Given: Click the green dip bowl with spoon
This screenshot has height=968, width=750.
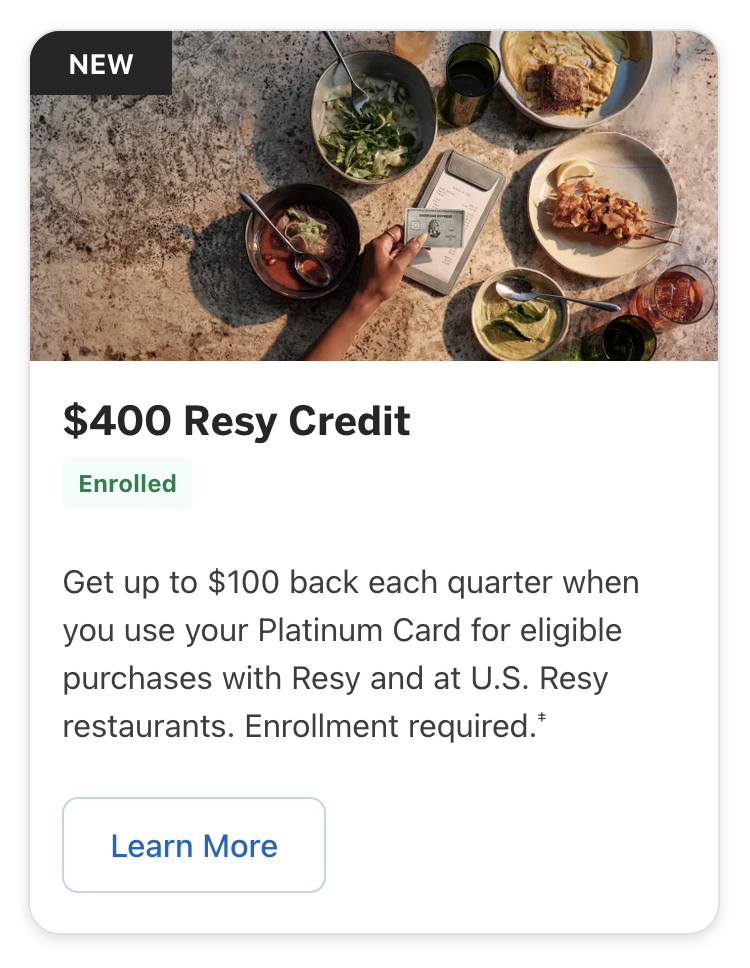Looking at the screenshot, I should coord(519,315).
